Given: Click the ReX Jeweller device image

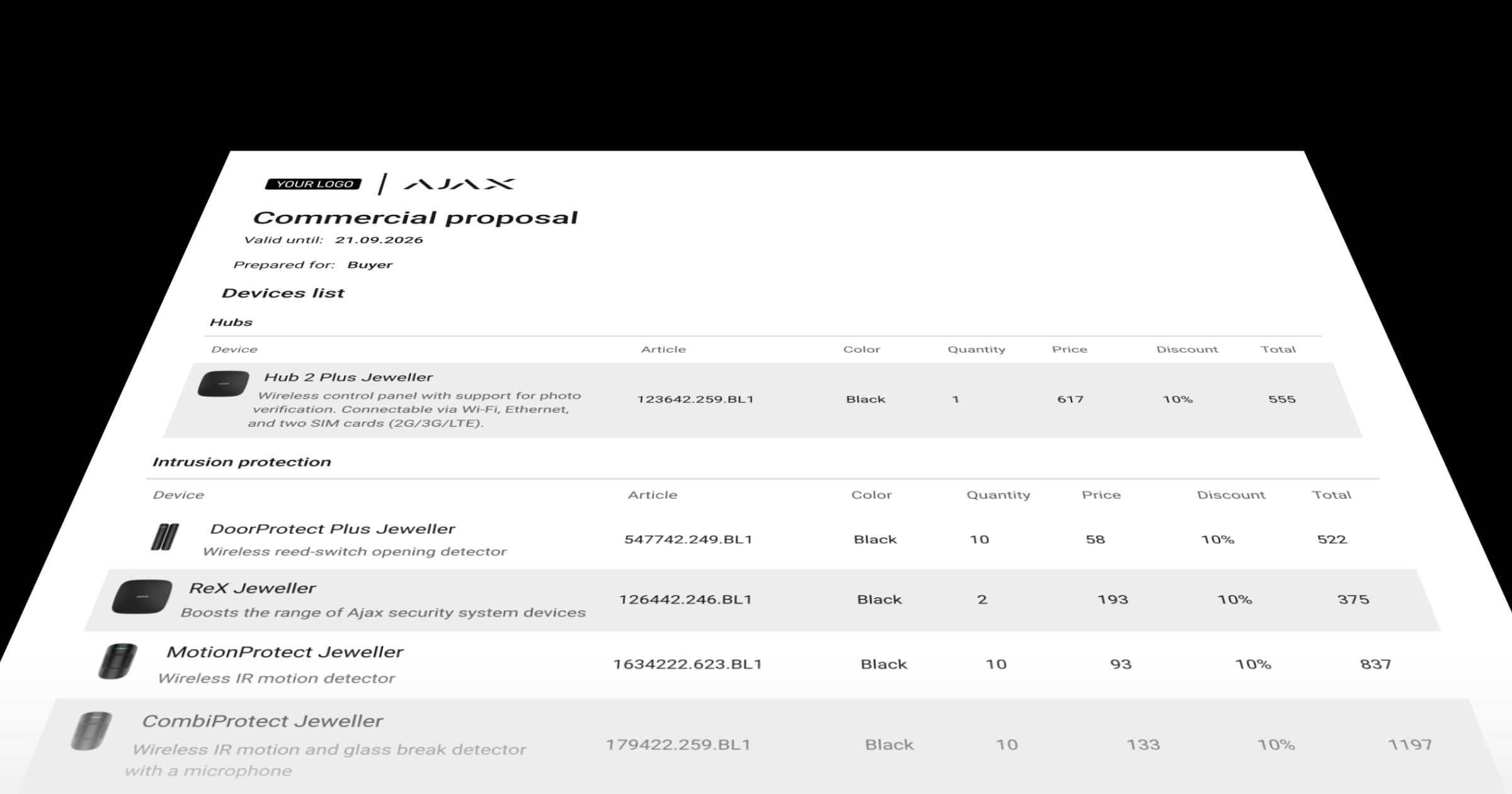Looking at the screenshot, I should point(142,596).
